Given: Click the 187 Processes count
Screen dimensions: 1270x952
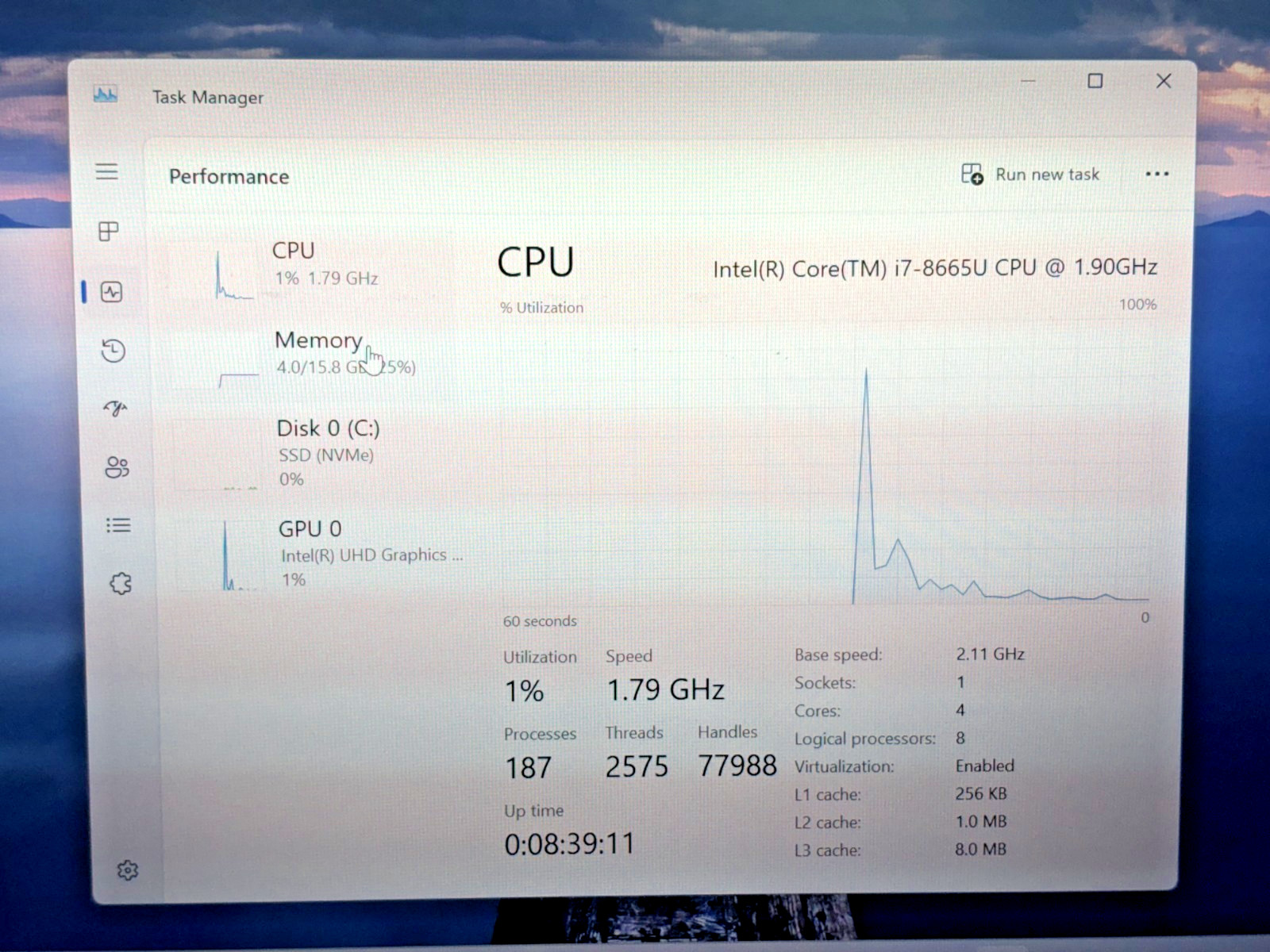Looking at the screenshot, I should [528, 768].
